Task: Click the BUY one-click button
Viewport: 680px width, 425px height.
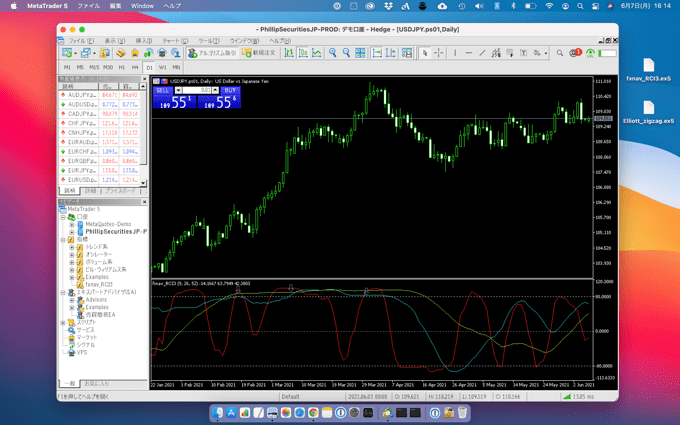Action: 230,90
